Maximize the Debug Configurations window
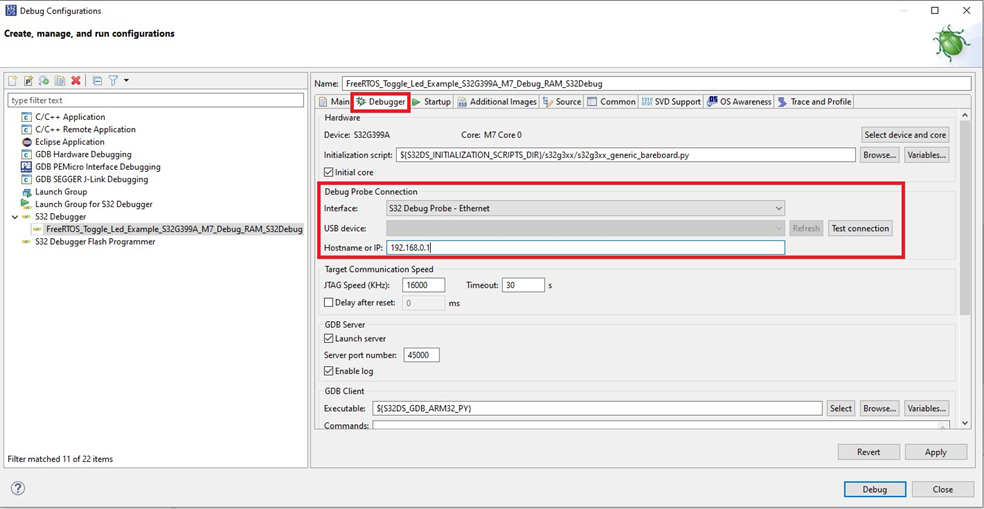The height and width of the screenshot is (509, 984). coord(935,11)
